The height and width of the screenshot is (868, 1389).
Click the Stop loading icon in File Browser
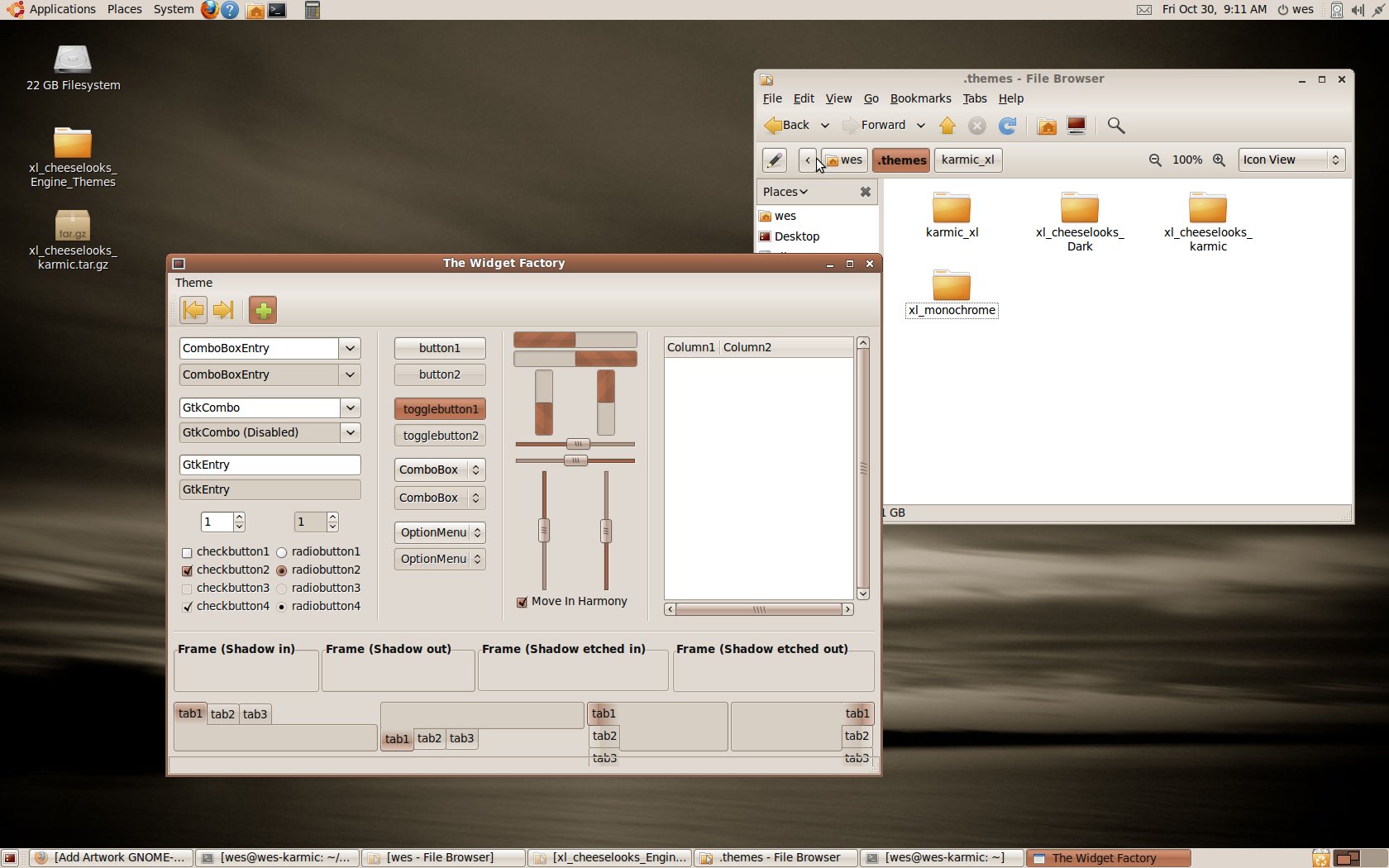[977, 126]
